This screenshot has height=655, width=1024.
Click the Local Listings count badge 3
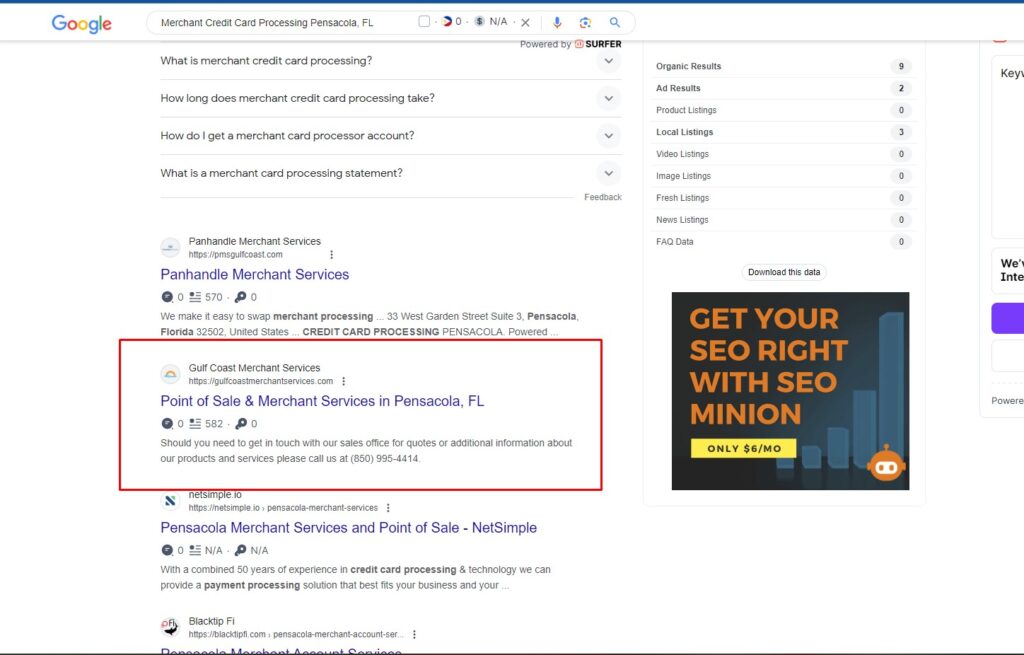tap(901, 132)
